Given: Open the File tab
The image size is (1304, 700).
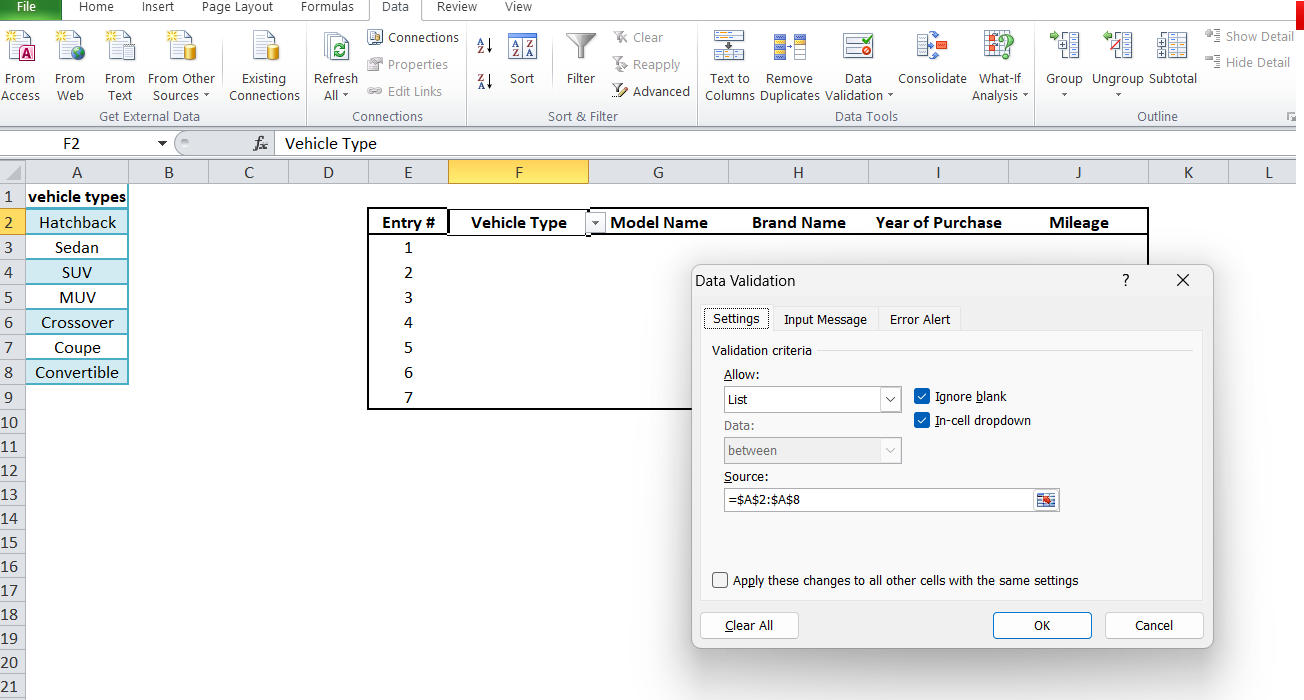Looking at the screenshot, I should click(27, 7).
